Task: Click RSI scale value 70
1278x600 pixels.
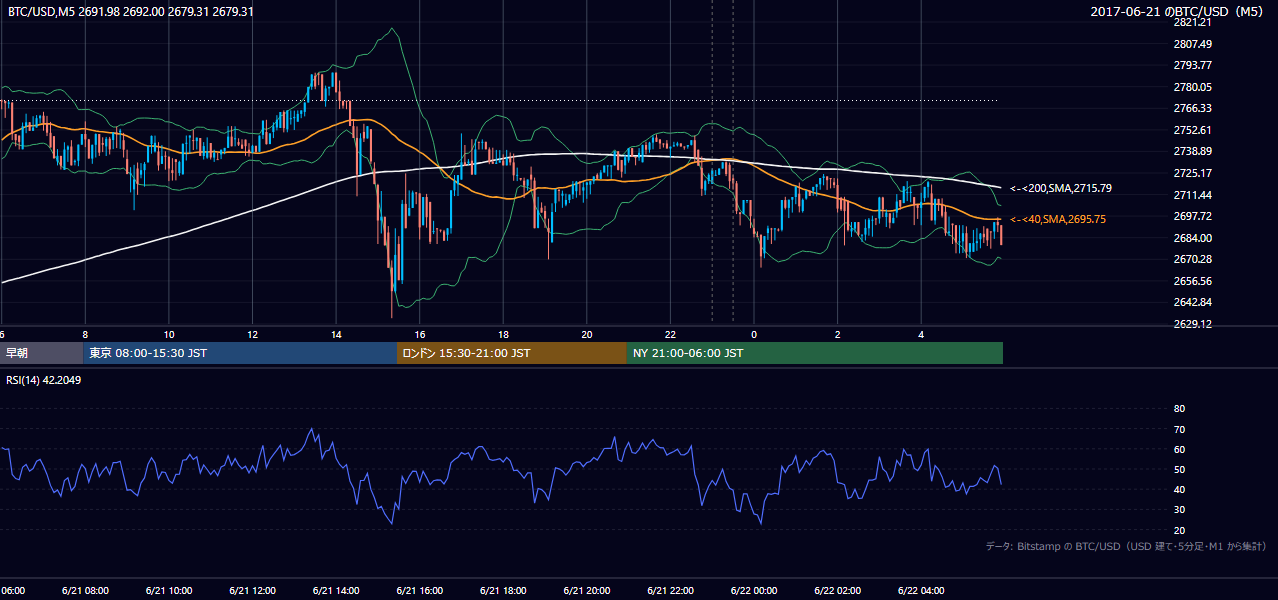Action: tap(1179, 429)
